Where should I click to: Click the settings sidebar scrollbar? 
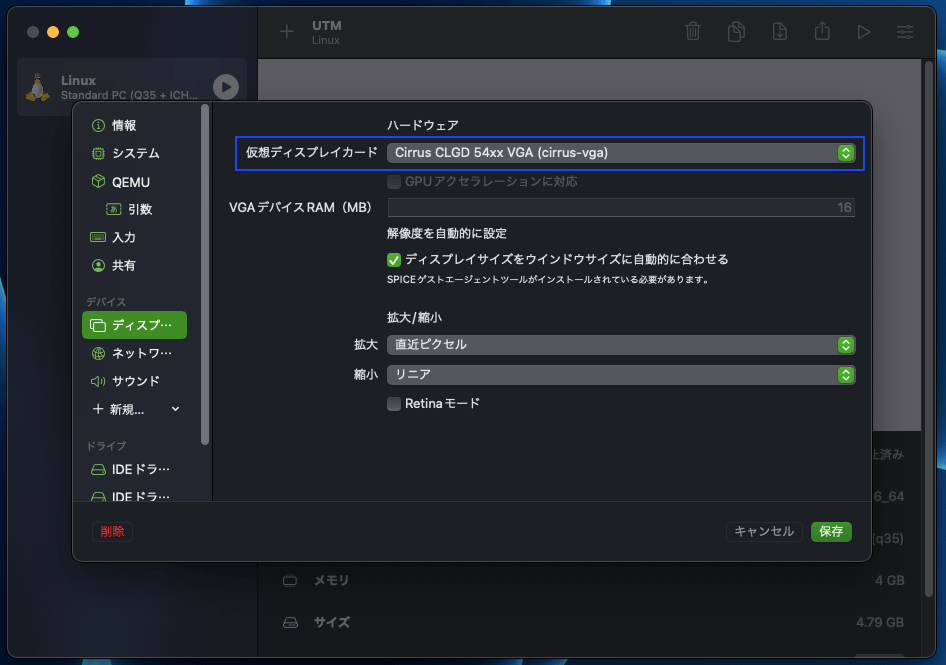[x=205, y=275]
